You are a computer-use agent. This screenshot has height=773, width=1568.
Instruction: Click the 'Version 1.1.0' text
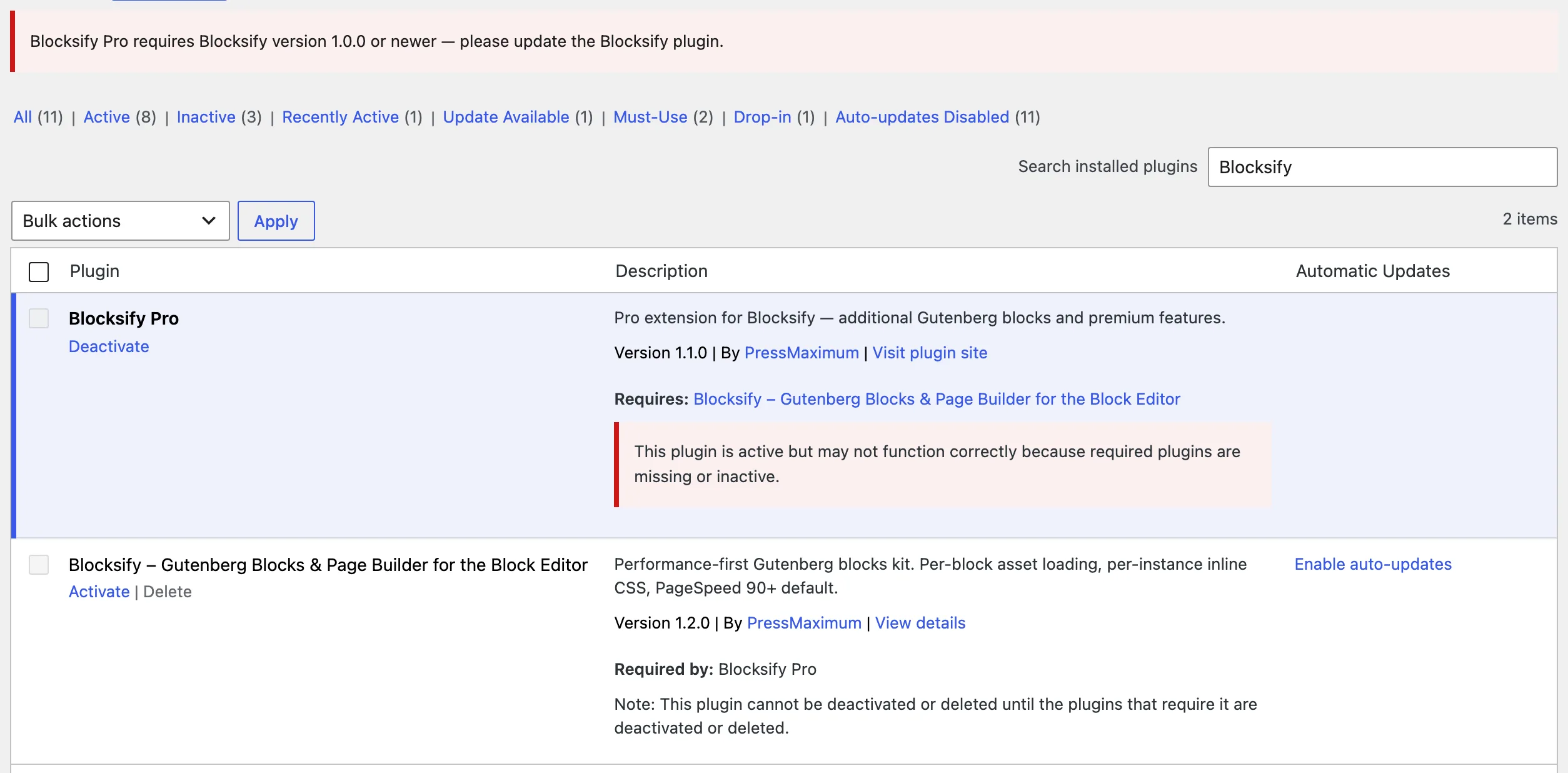[x=660, y=353]
